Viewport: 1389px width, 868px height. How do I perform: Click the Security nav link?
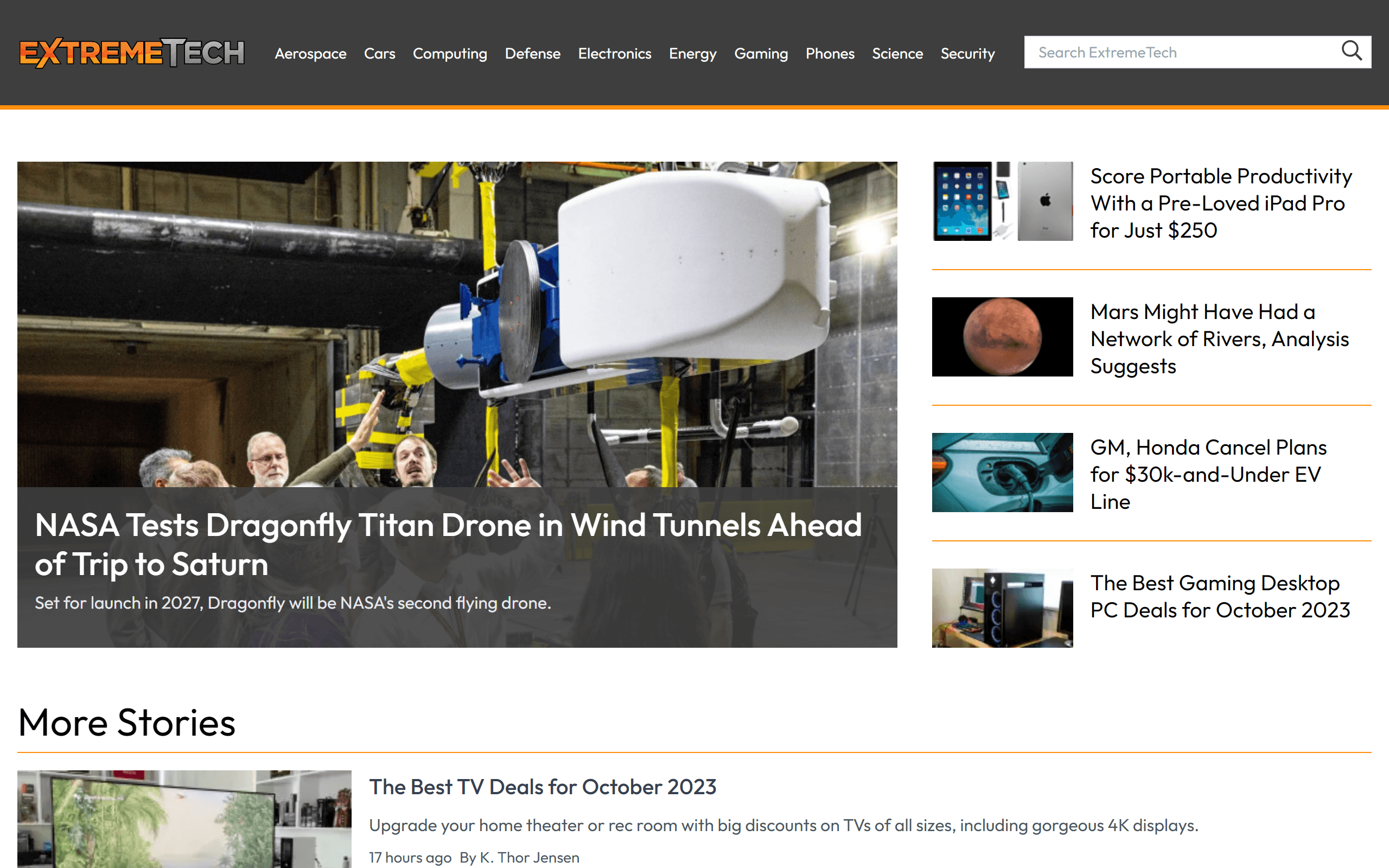click(x=967, y=53)
